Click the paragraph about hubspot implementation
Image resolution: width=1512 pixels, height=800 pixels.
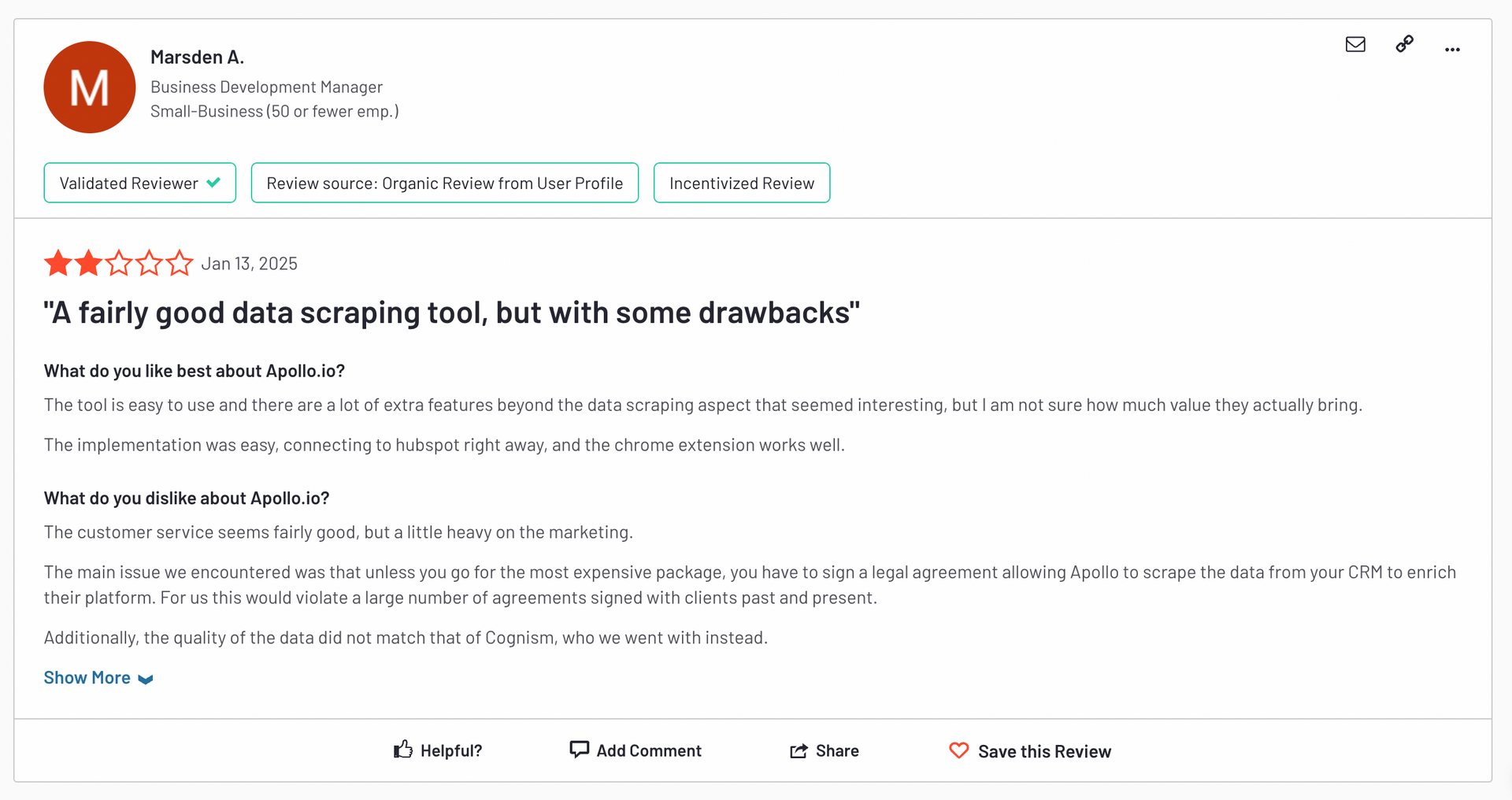pyautogui.click(x=444, y=445)
